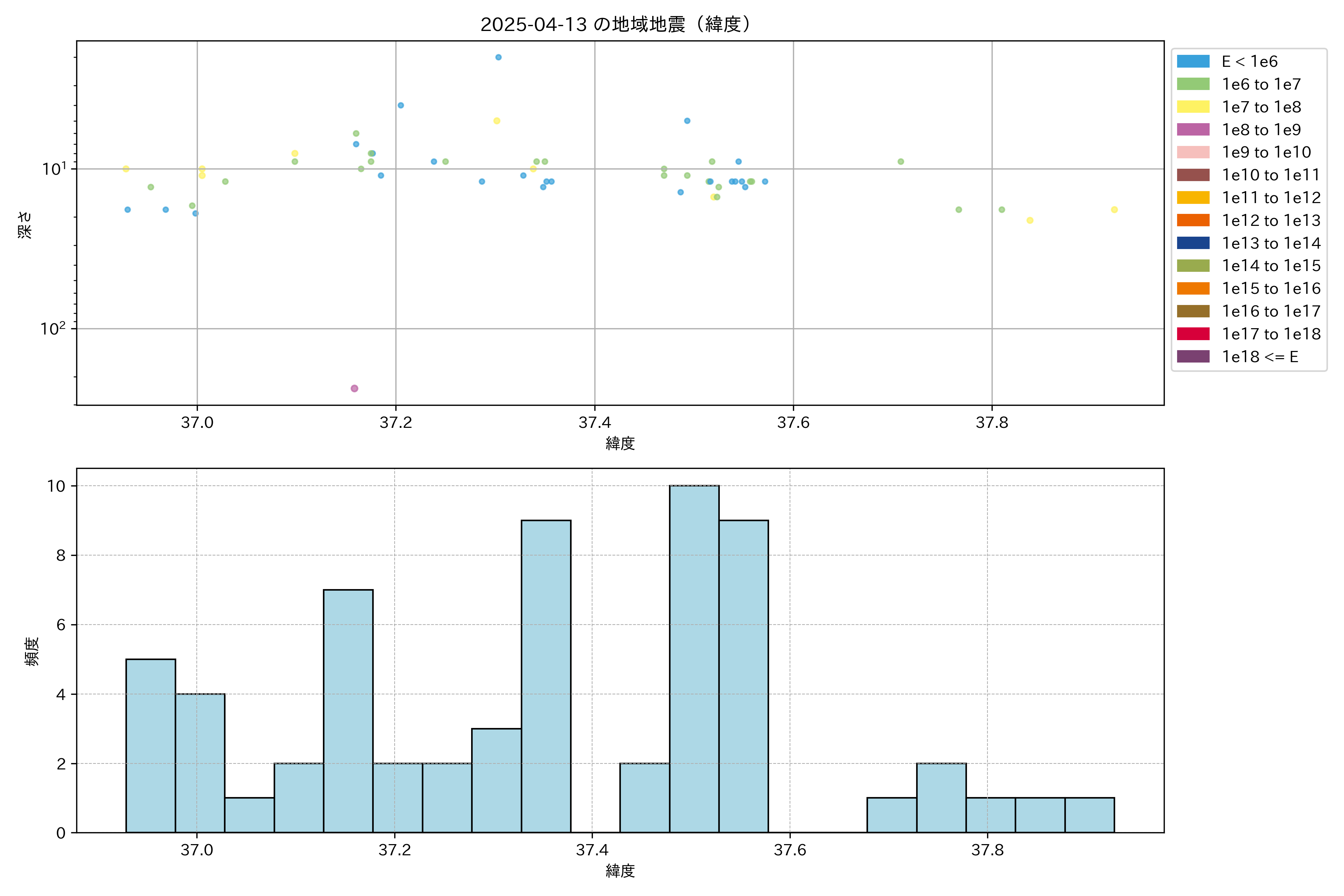The image size is (1344, 896).
Task: Click the magenta scatter point near depth 200
Action: pyautogui.click(x=354, y=389)
